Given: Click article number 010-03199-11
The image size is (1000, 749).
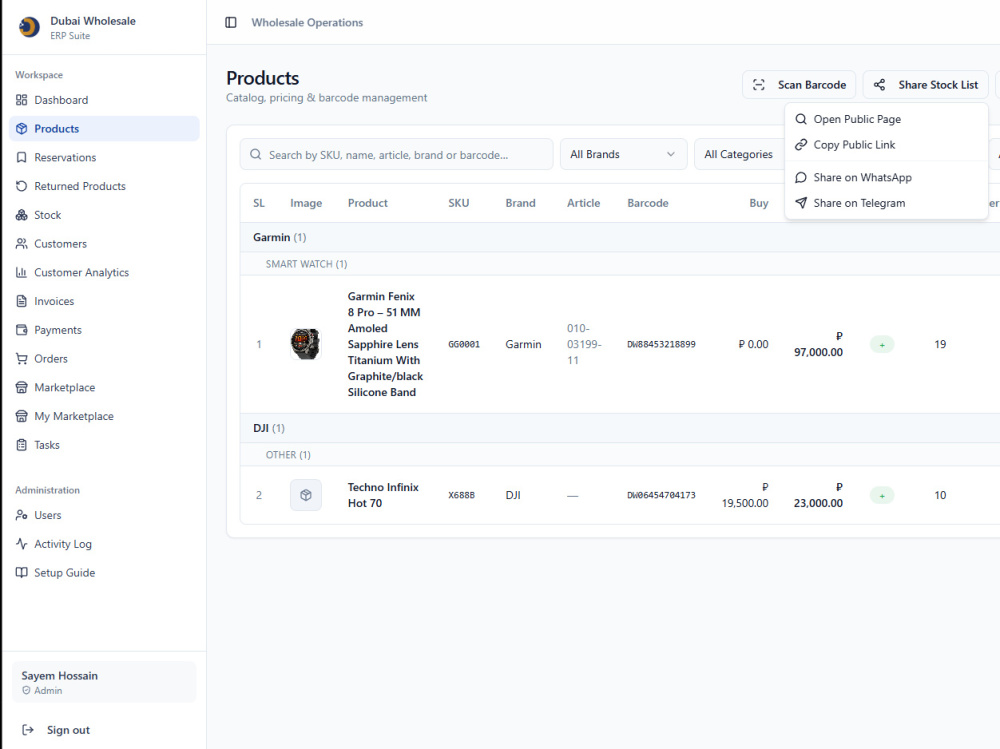Looking at the screenshot, I should pos(584,345).
